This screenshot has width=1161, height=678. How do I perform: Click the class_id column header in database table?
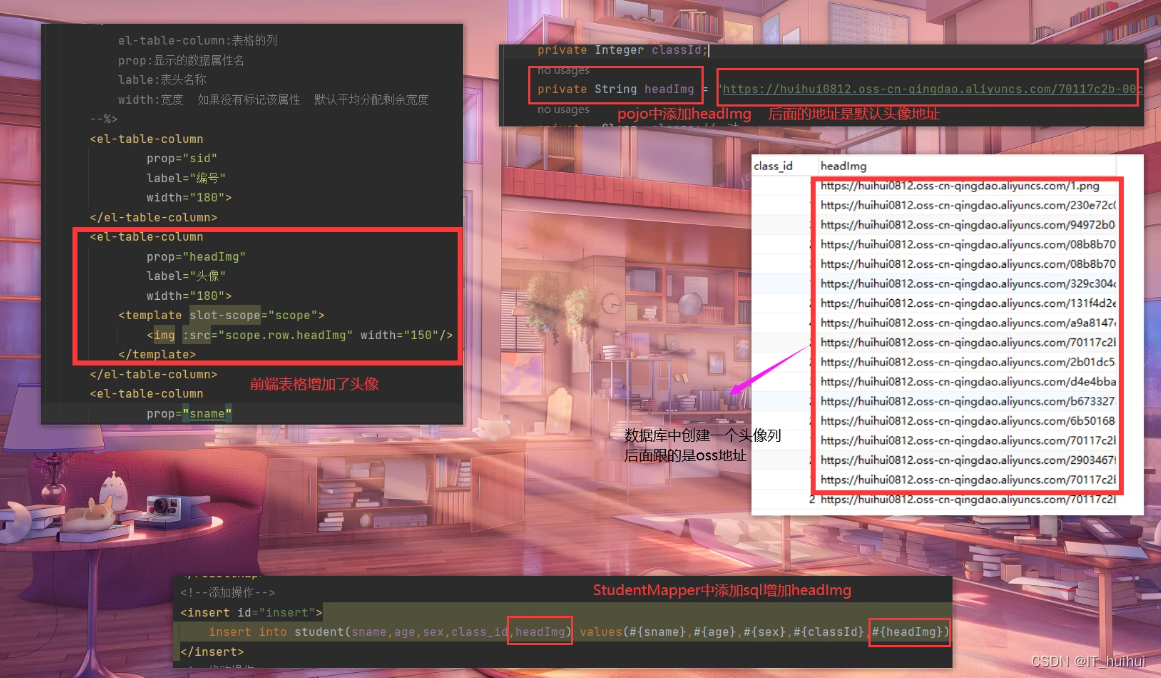coord(773,166)
